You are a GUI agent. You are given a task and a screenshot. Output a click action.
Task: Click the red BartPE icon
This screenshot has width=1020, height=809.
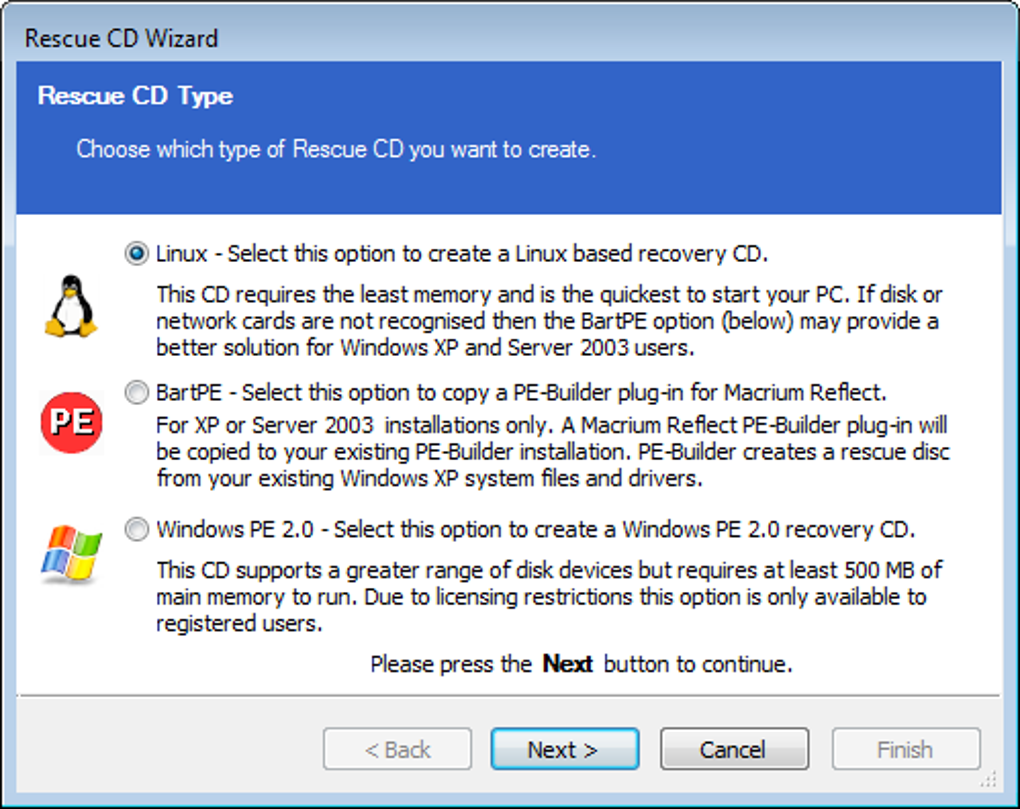click(x=71, y=421)
